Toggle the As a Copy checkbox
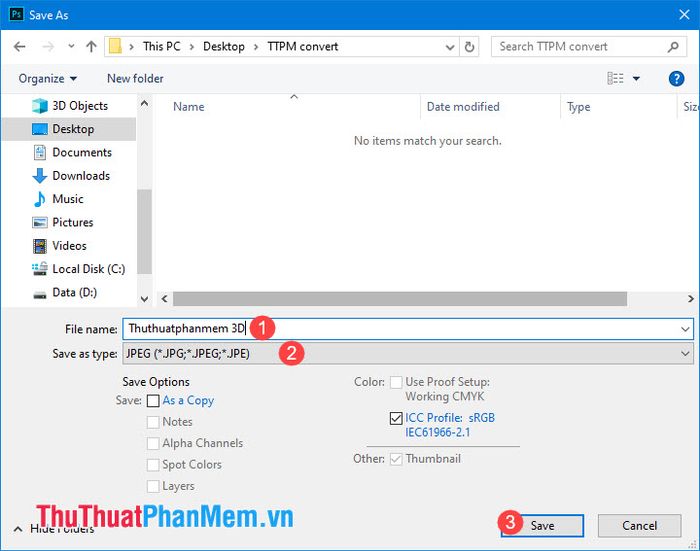The width and height of the screenshot is (700, 551). (153, 401)
